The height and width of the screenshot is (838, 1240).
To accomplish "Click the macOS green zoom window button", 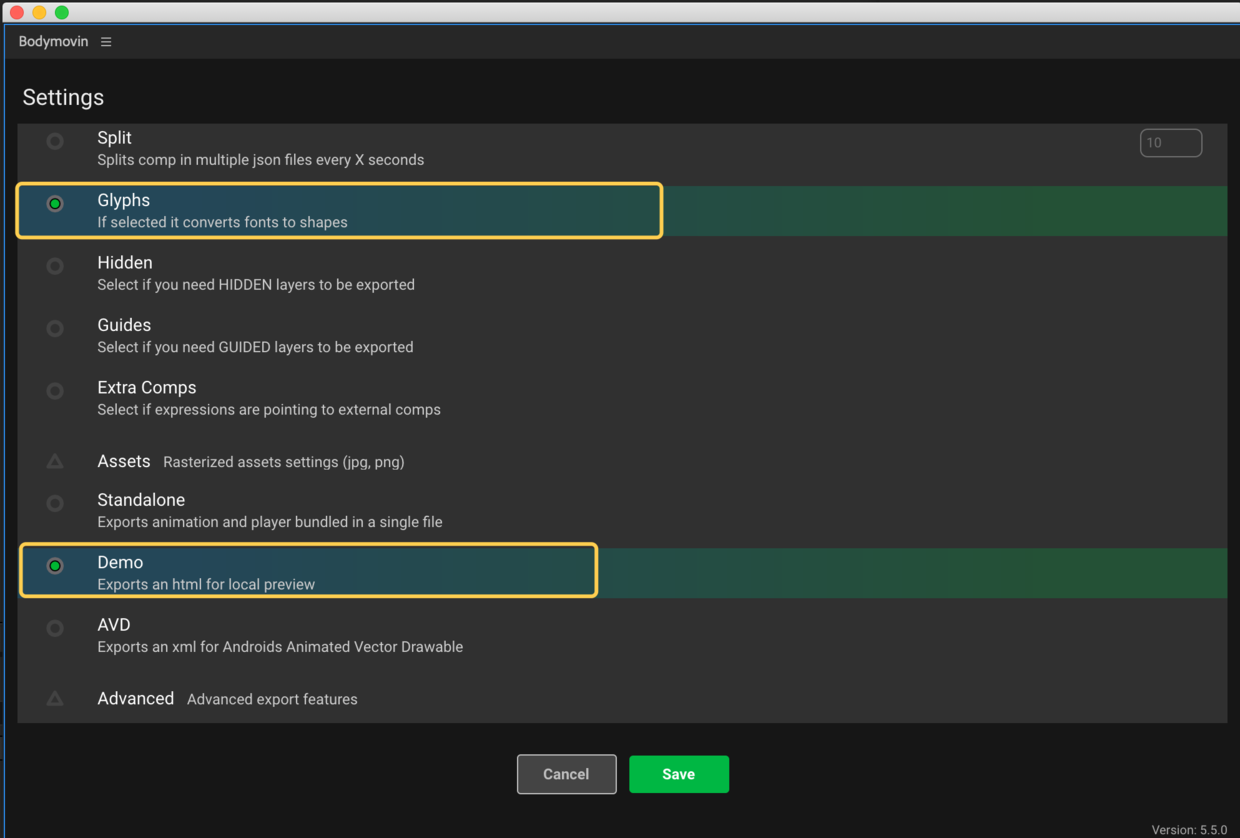I will tap(62, 12).
